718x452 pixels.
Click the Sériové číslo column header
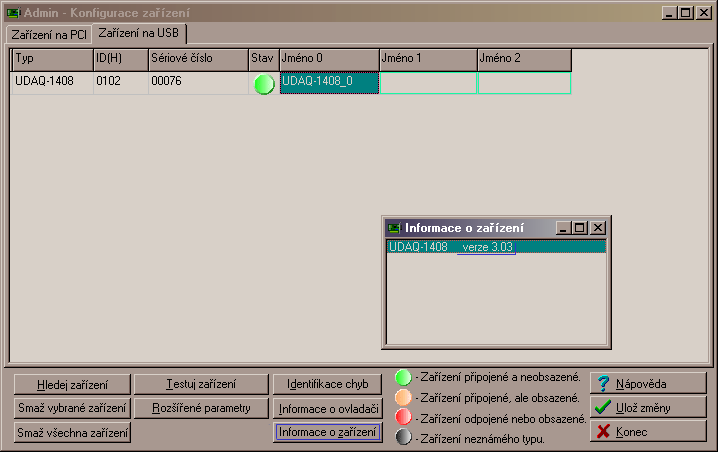(198, 60)
